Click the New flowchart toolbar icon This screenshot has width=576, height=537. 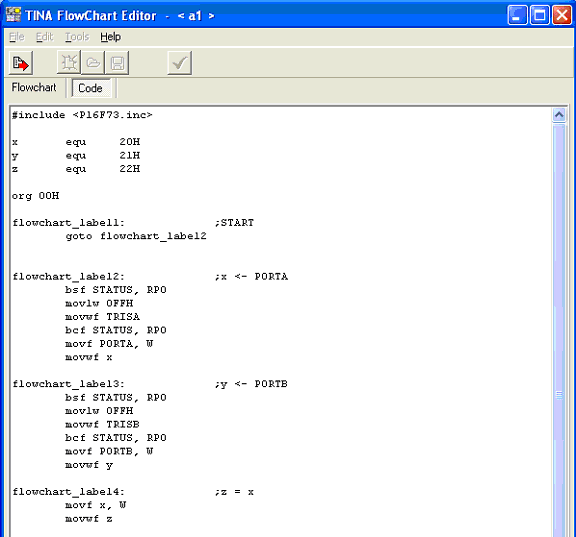coord(69,63)
